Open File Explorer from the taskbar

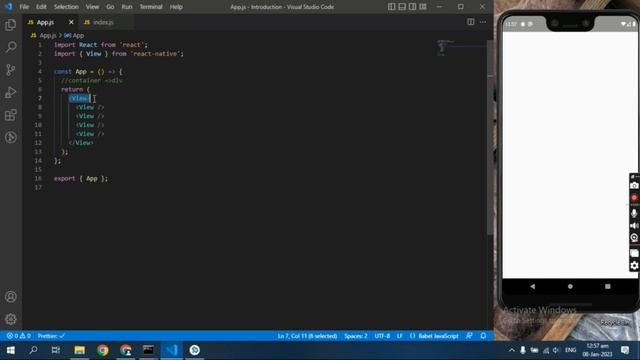point(79,350)
